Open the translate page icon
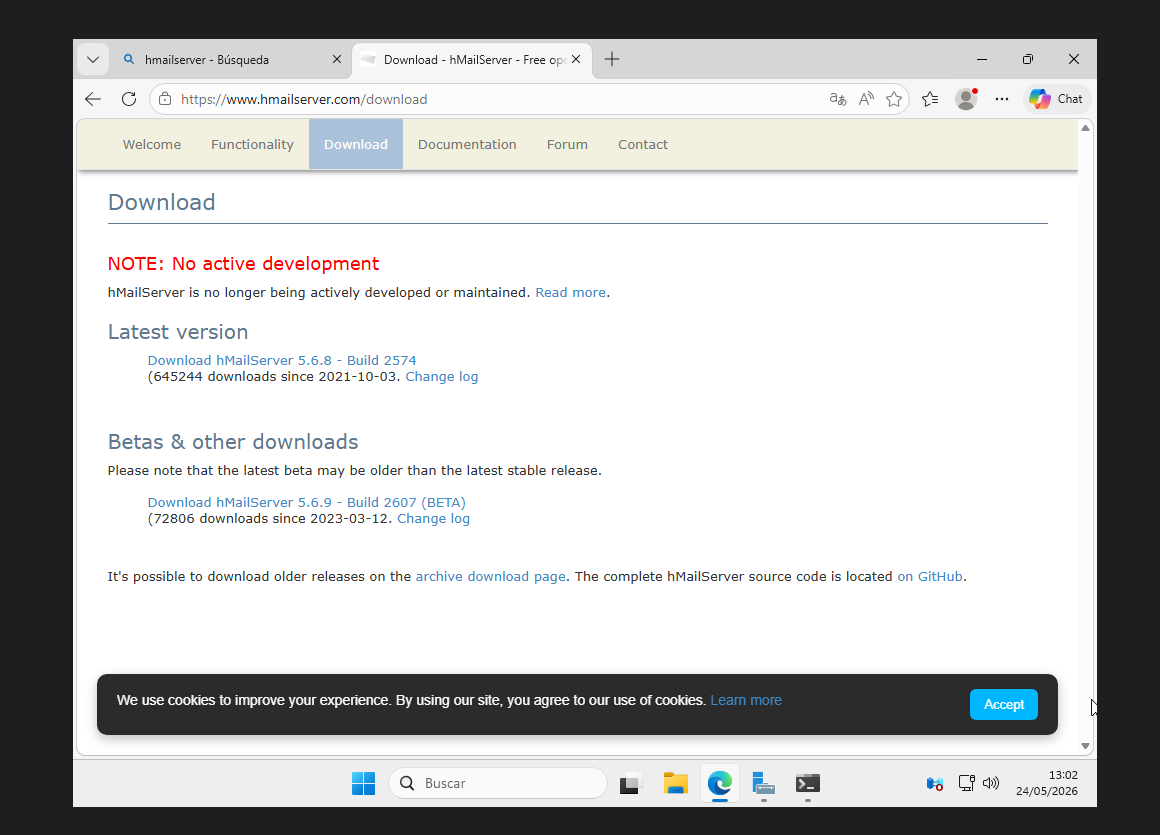The width and height of the screenshot is (1160, 835). [x=837, y=99]
